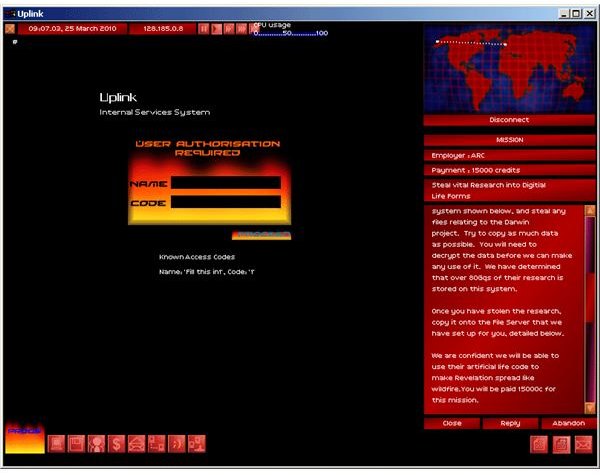Click Abandon to drop the mission

pos(568,423)
